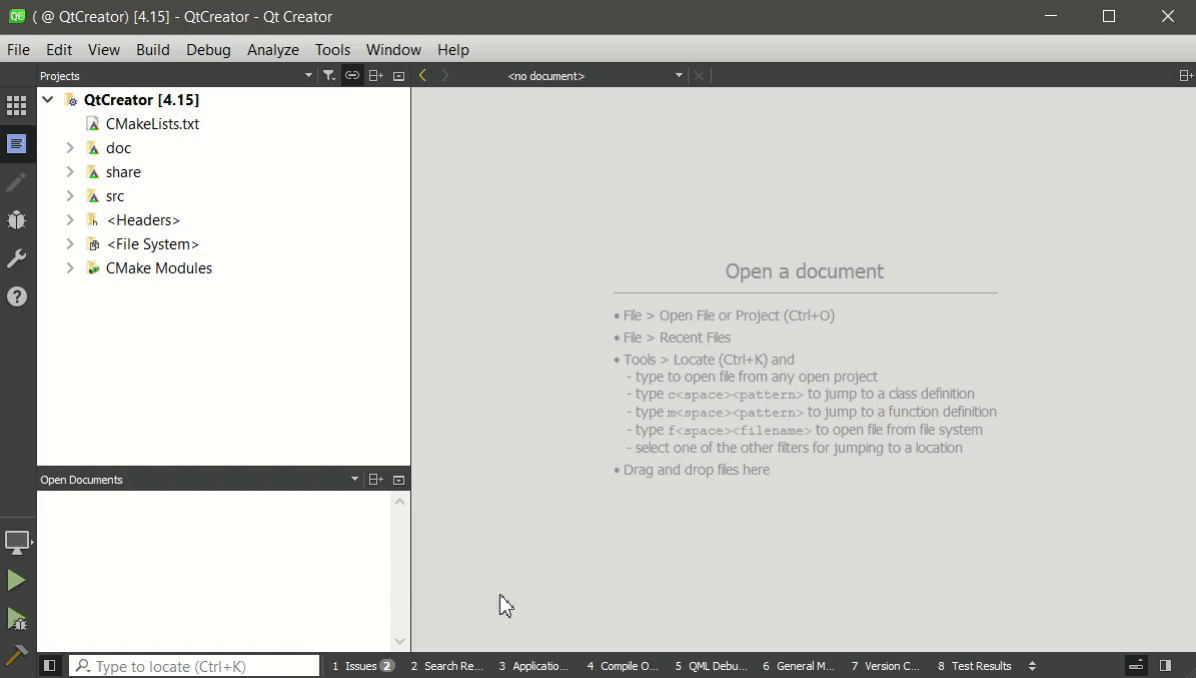
Task: Switch to Debug mode bug icon
Action: (x=17, y=220)
